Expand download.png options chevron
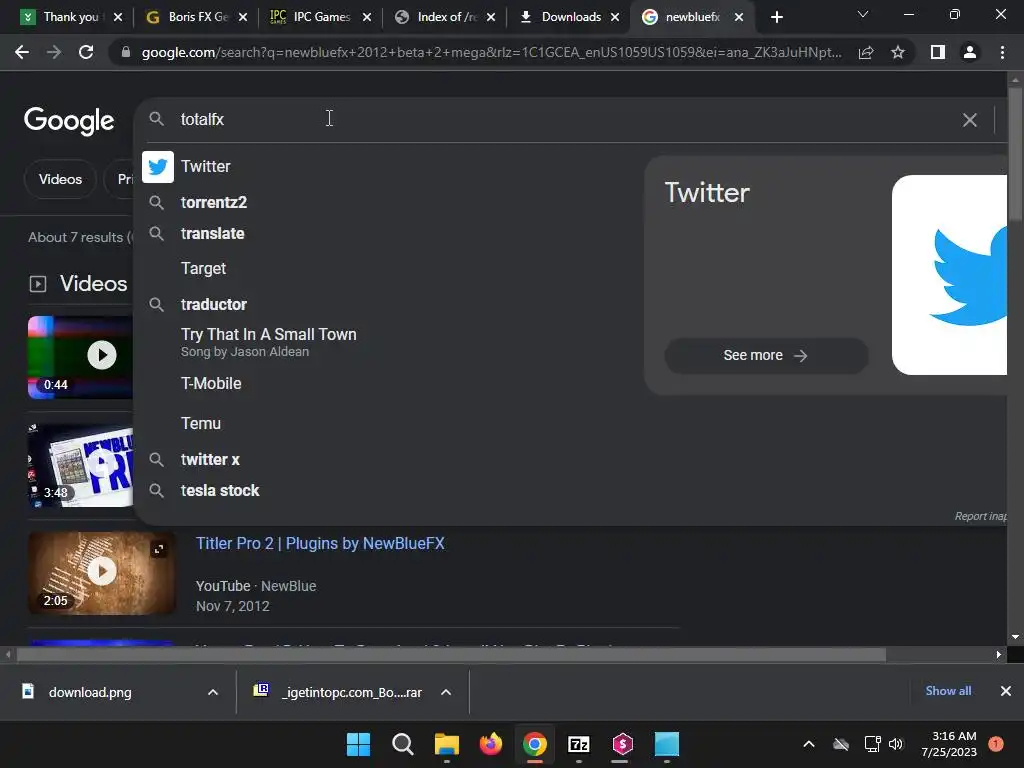 [x=213, y=692]
